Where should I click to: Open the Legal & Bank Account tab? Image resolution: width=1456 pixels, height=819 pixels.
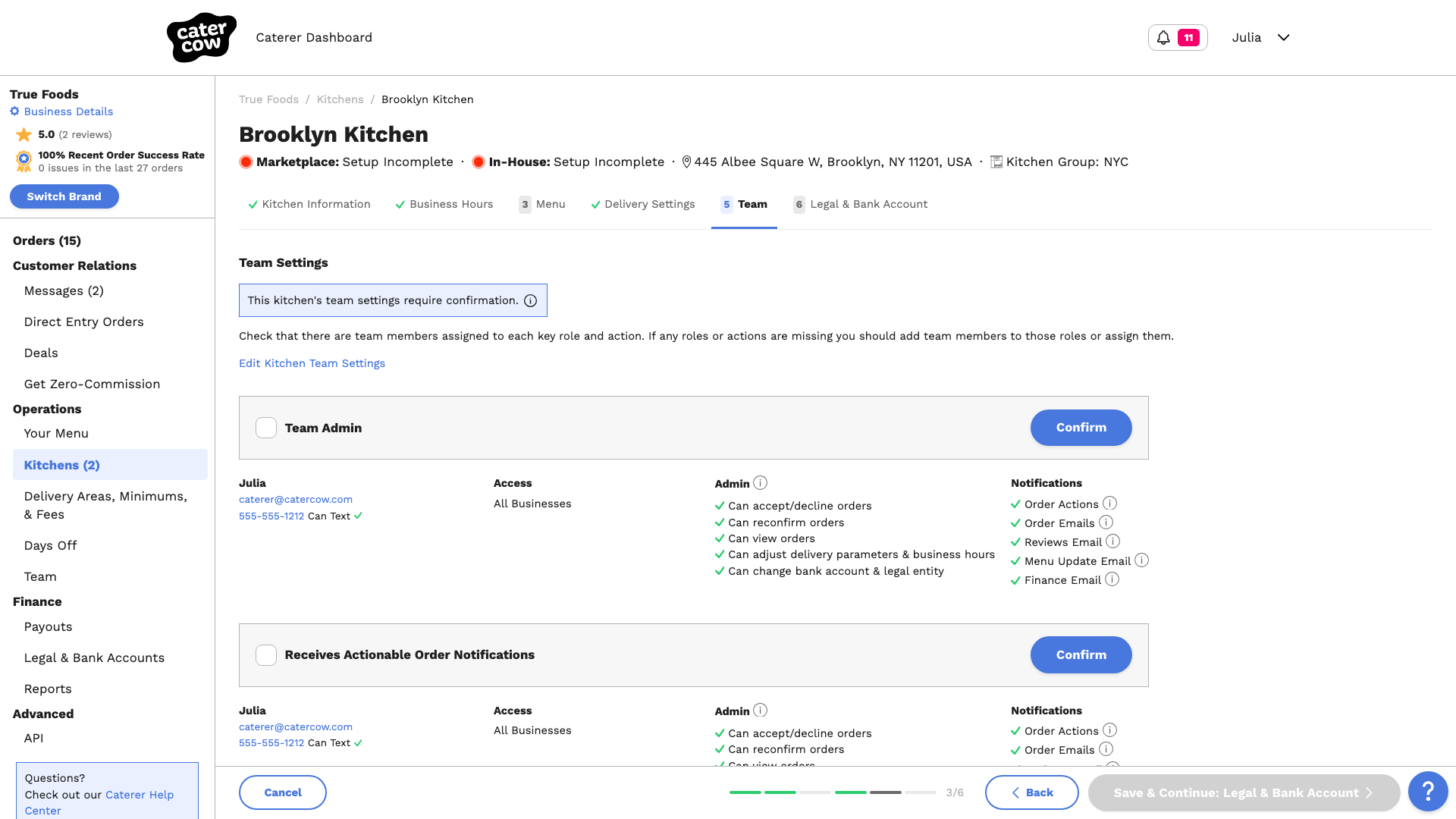pos(861,204)
